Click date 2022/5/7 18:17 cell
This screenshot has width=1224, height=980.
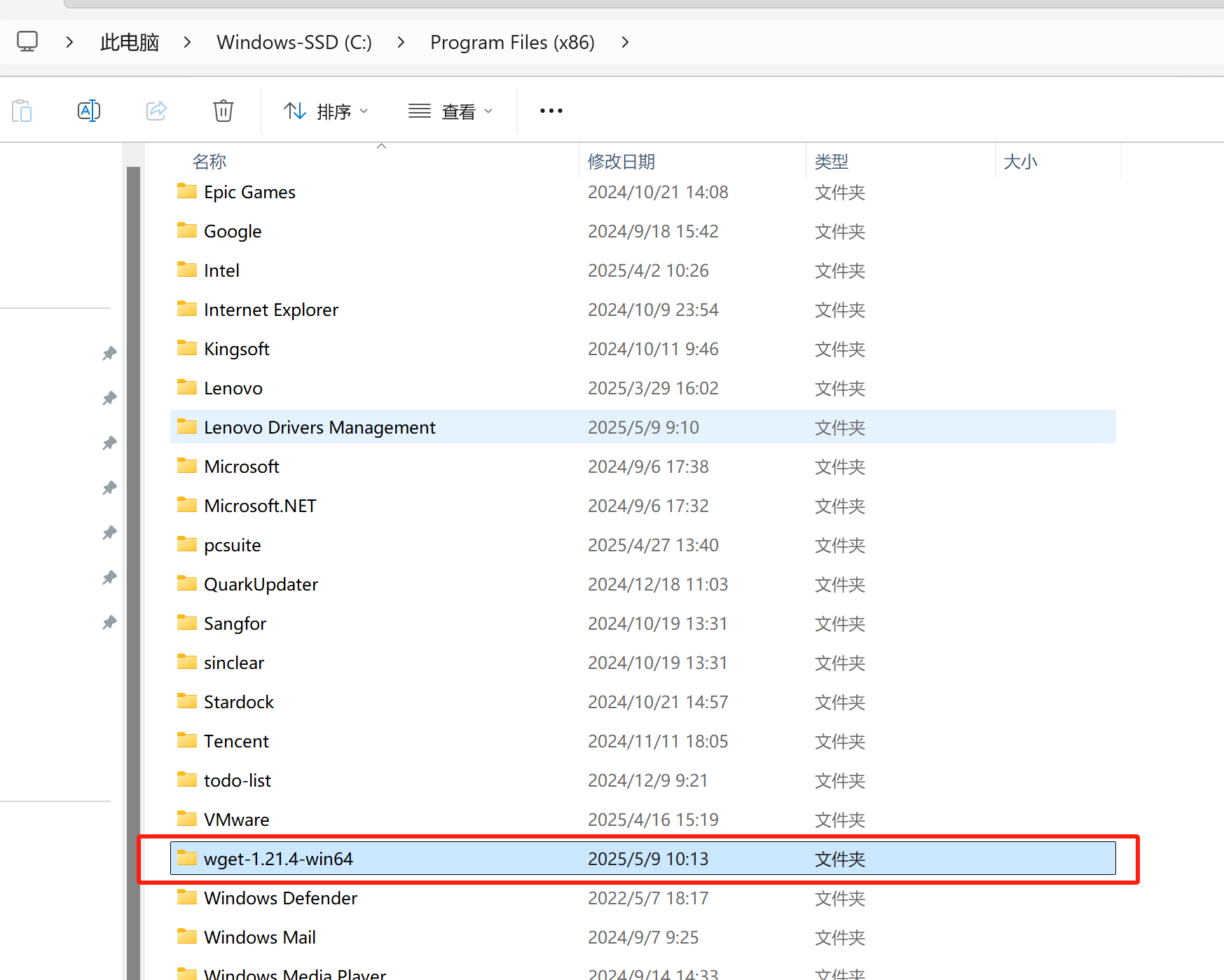point(648,898)
